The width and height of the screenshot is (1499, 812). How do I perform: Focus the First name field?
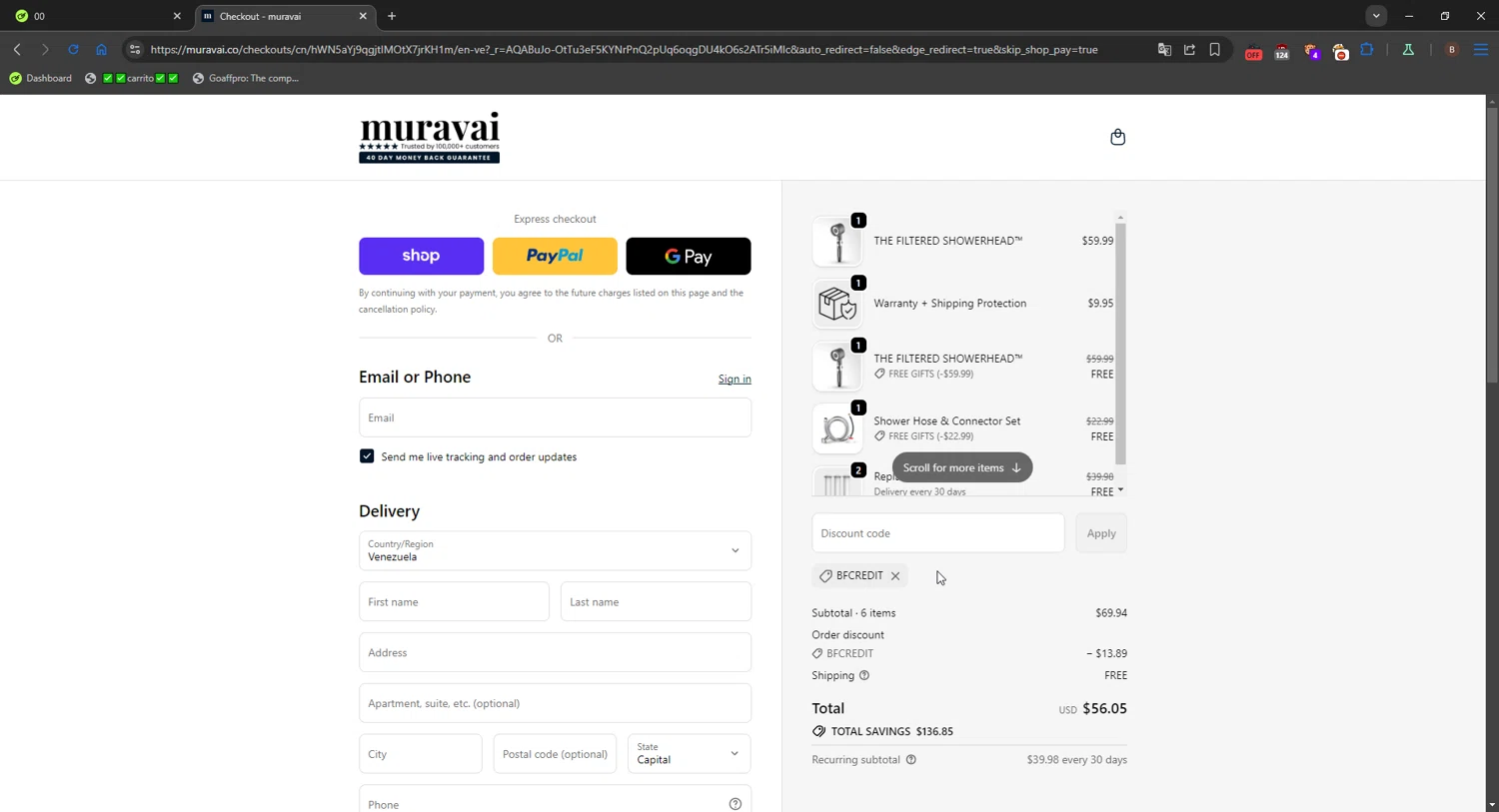454,601
